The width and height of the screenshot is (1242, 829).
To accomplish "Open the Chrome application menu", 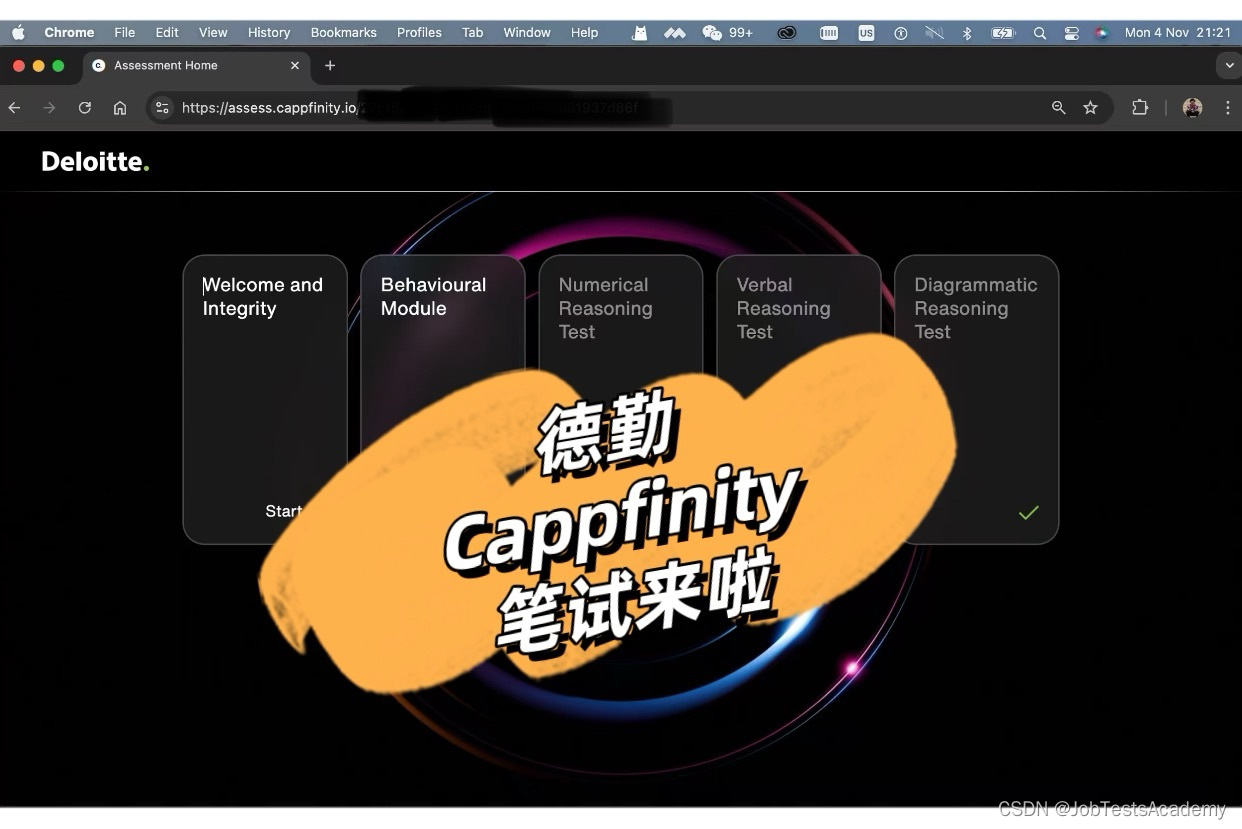I will (69, 33).
